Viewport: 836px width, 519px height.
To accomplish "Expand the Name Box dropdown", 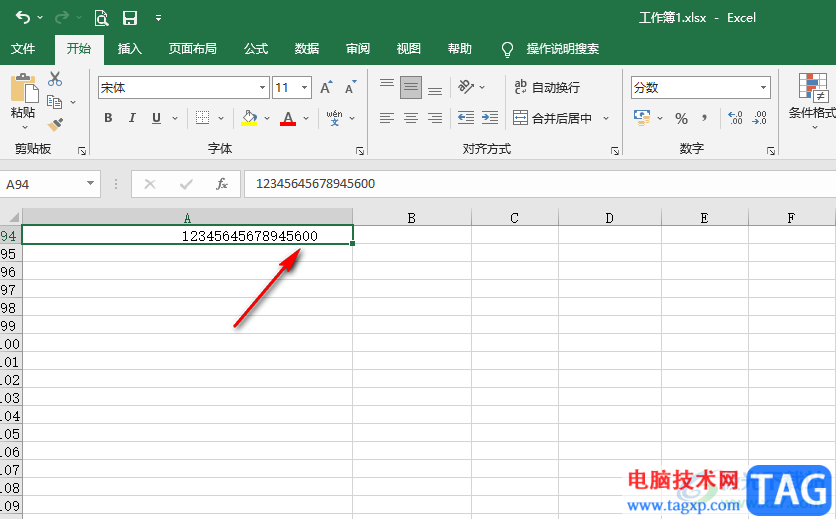I will click(x=91, y=184).
